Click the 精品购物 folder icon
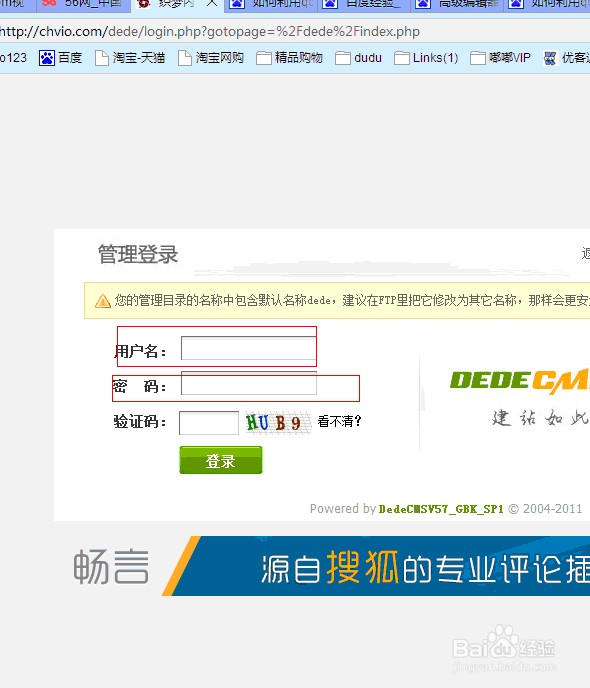The image size is (590, 688). click(264, 58)
